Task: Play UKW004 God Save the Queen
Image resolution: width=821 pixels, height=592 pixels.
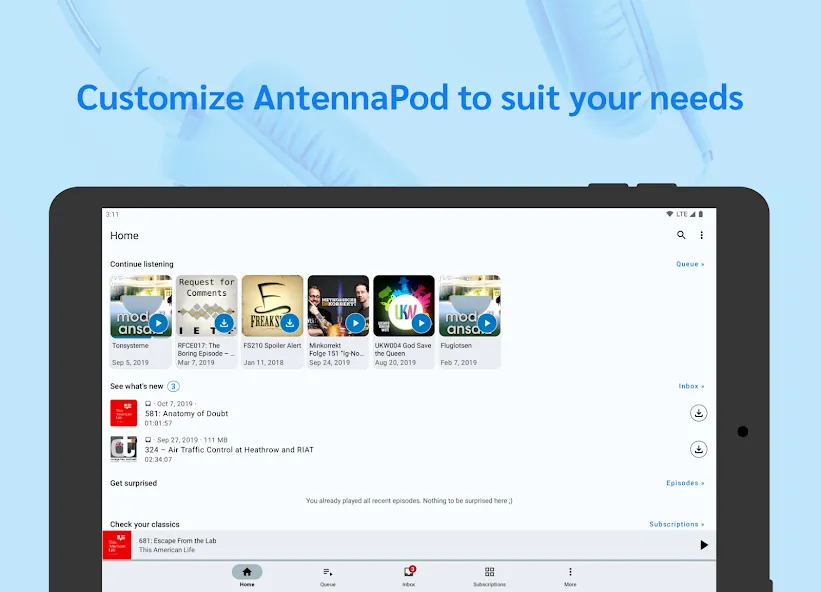Action: (421, 323)
